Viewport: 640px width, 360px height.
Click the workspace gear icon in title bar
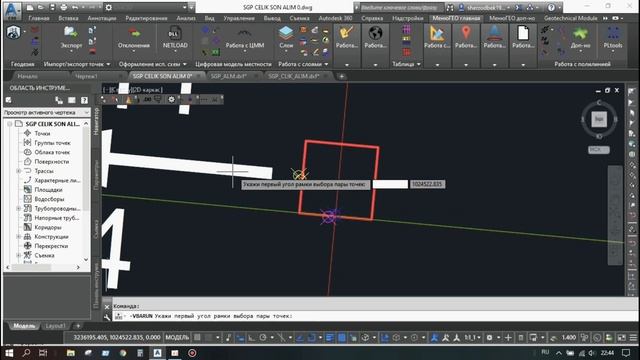pyautogui.click(x=109, y=7)
